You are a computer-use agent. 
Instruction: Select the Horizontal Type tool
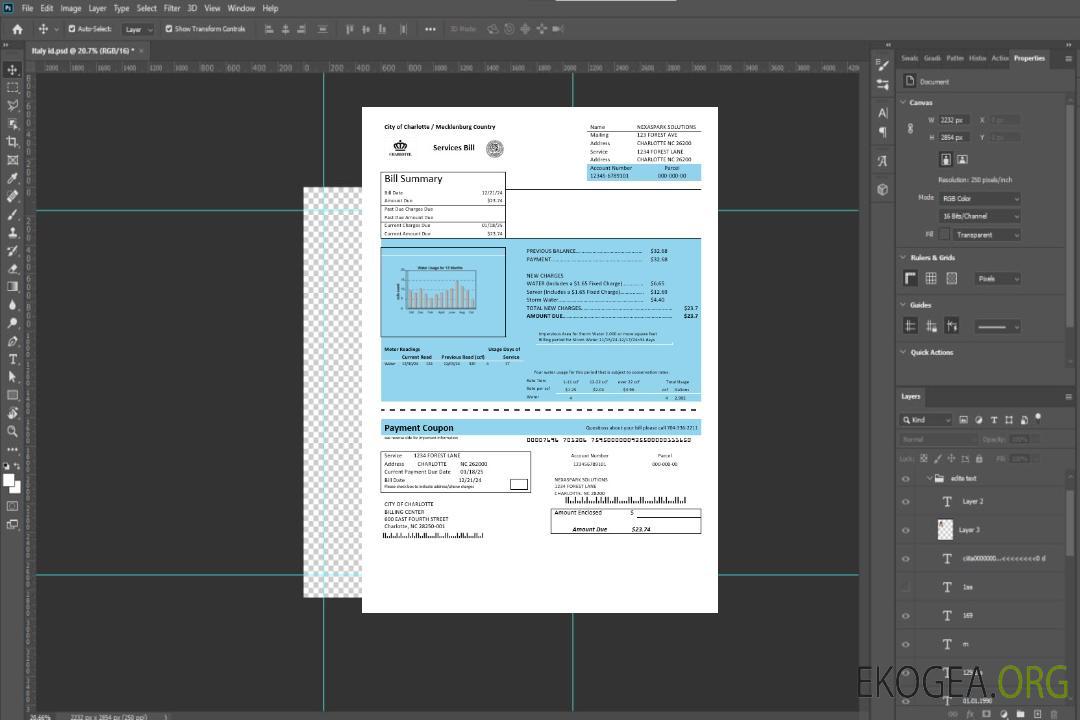[x=13, y=359]
